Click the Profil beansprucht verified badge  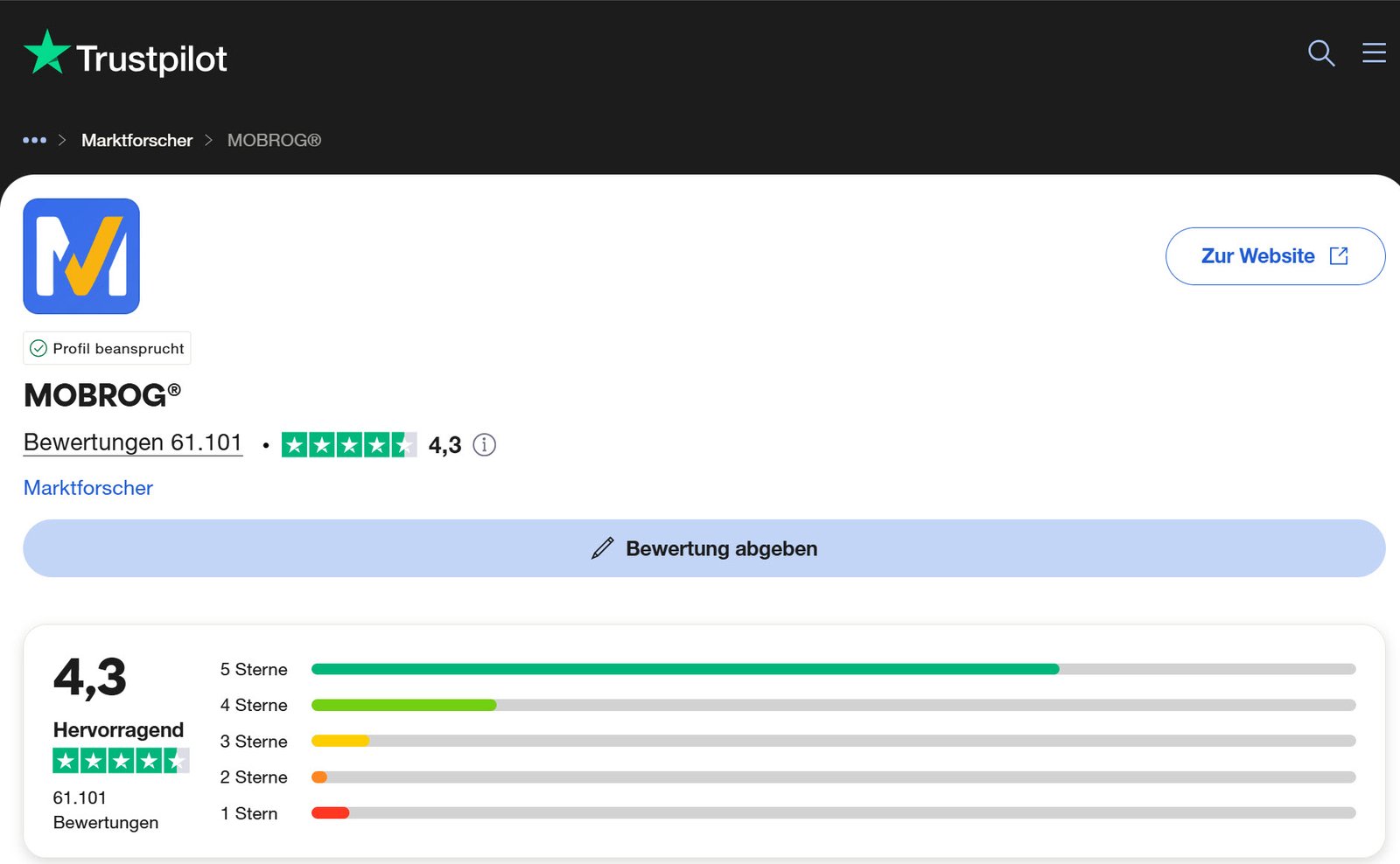click(107, 348)
